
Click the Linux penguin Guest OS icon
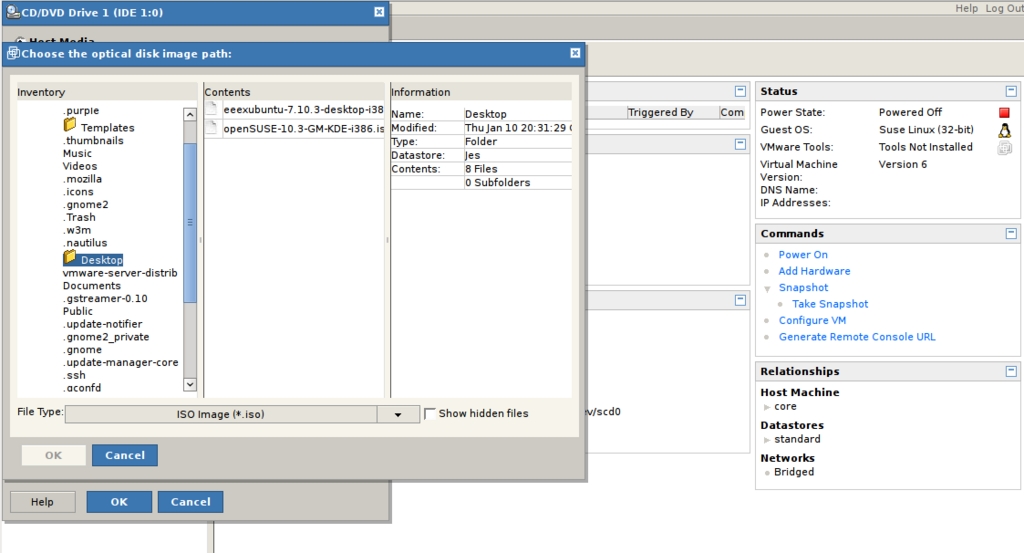click(x=1004, y=130)
